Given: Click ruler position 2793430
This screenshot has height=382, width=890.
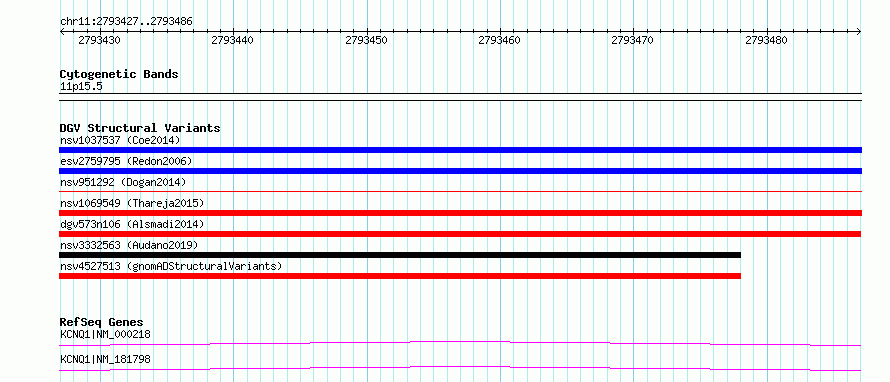Looking at the screenshot, I should [x=99, y=40].
